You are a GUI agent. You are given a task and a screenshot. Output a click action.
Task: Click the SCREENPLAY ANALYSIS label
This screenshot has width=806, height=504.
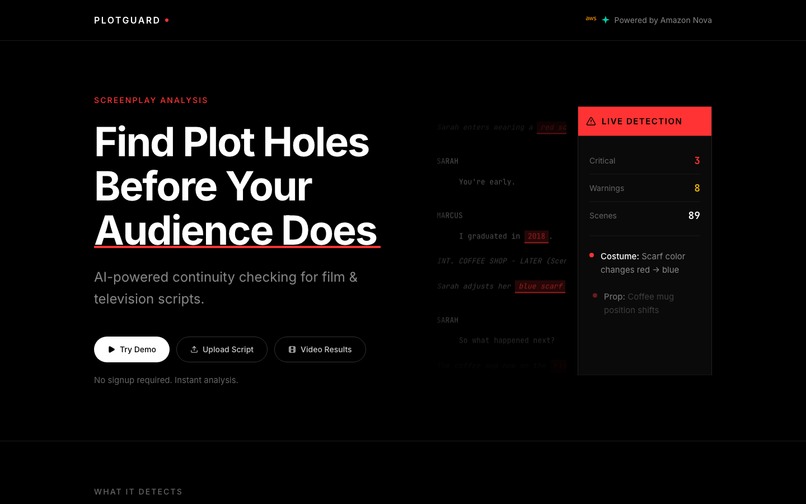(151, 100)
